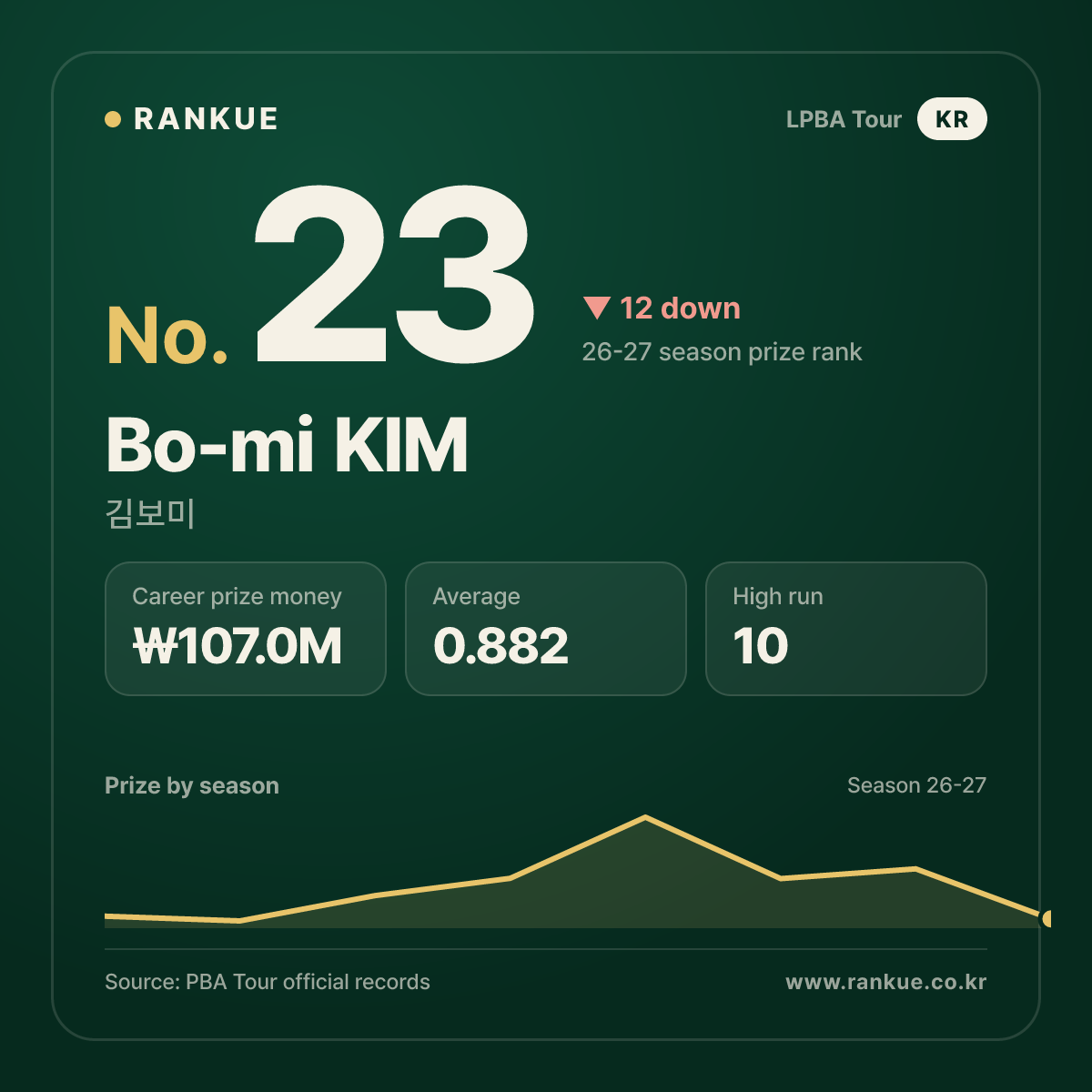Click the High run value 10

click(761, 646)
